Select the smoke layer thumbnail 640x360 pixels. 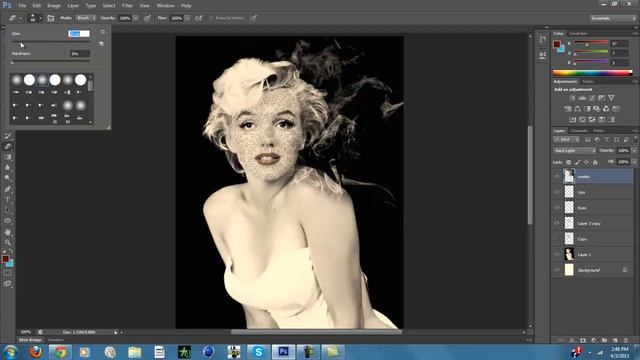coord(569,176)
